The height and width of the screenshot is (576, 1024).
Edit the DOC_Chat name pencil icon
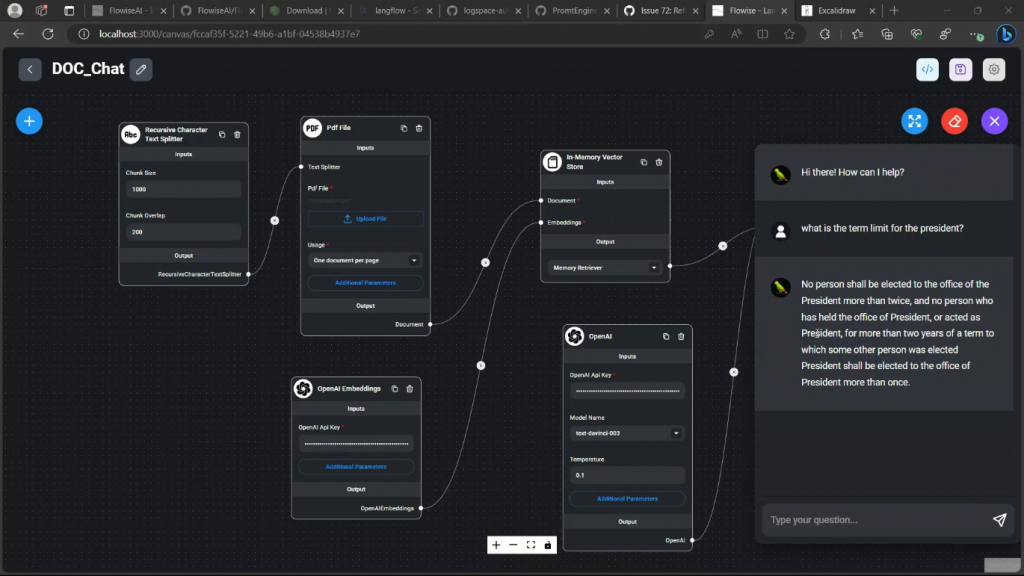141,69
